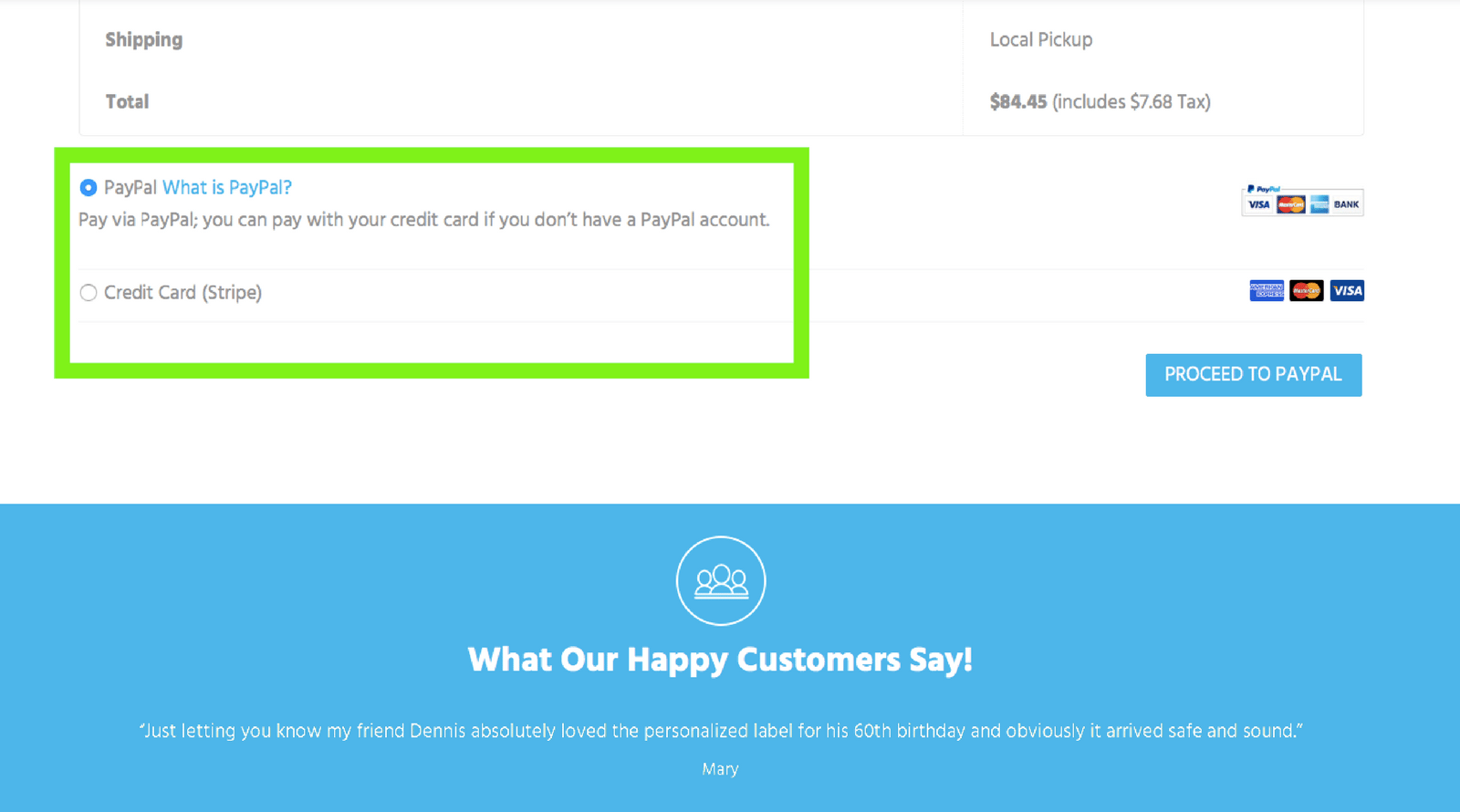Image resolution: width=1460 pixels, height=812 pixels.
Task: Select the PayPal payment radio button
Action: click(89, 188)
